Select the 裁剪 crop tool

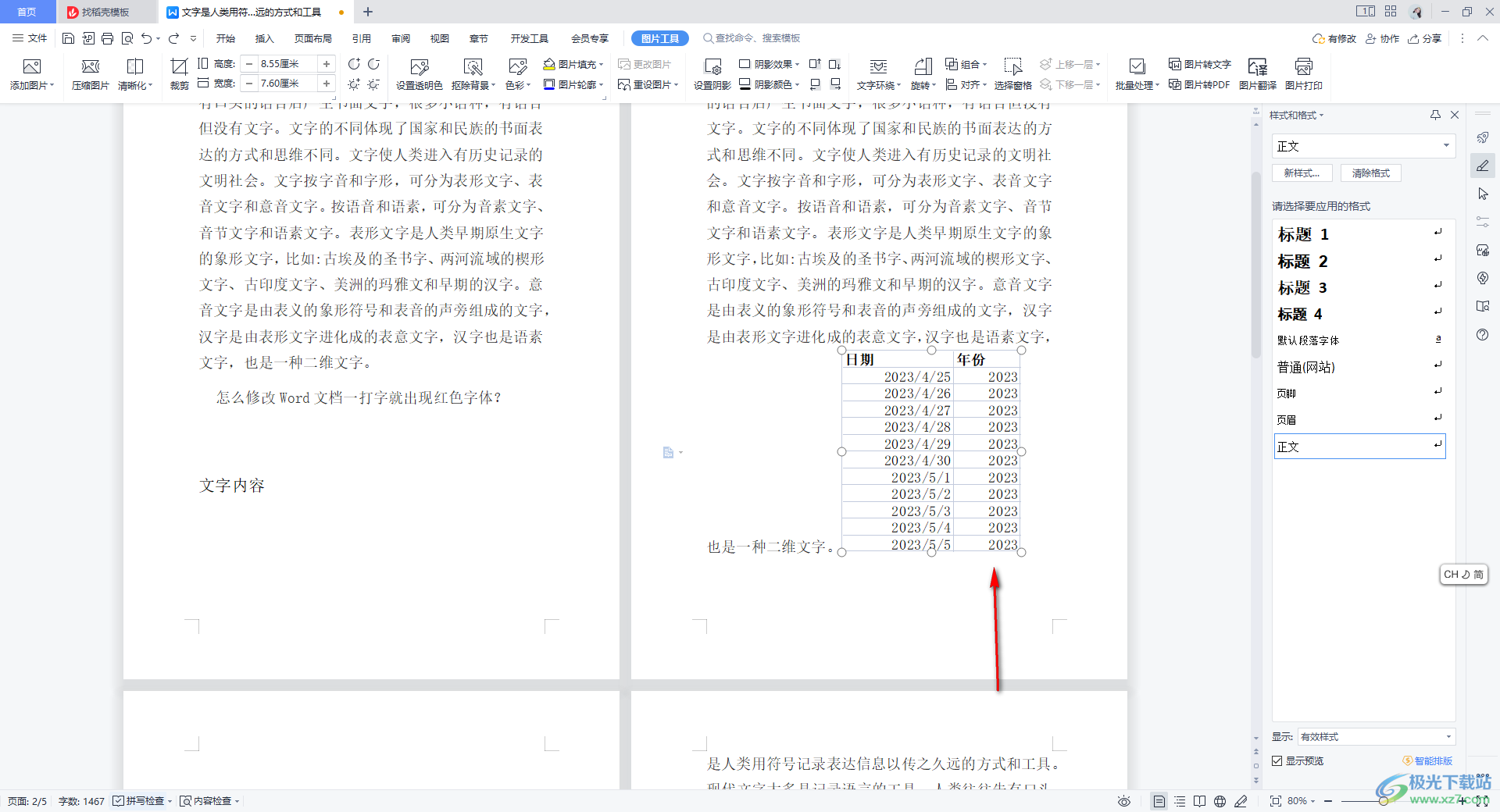click(179, 75)
